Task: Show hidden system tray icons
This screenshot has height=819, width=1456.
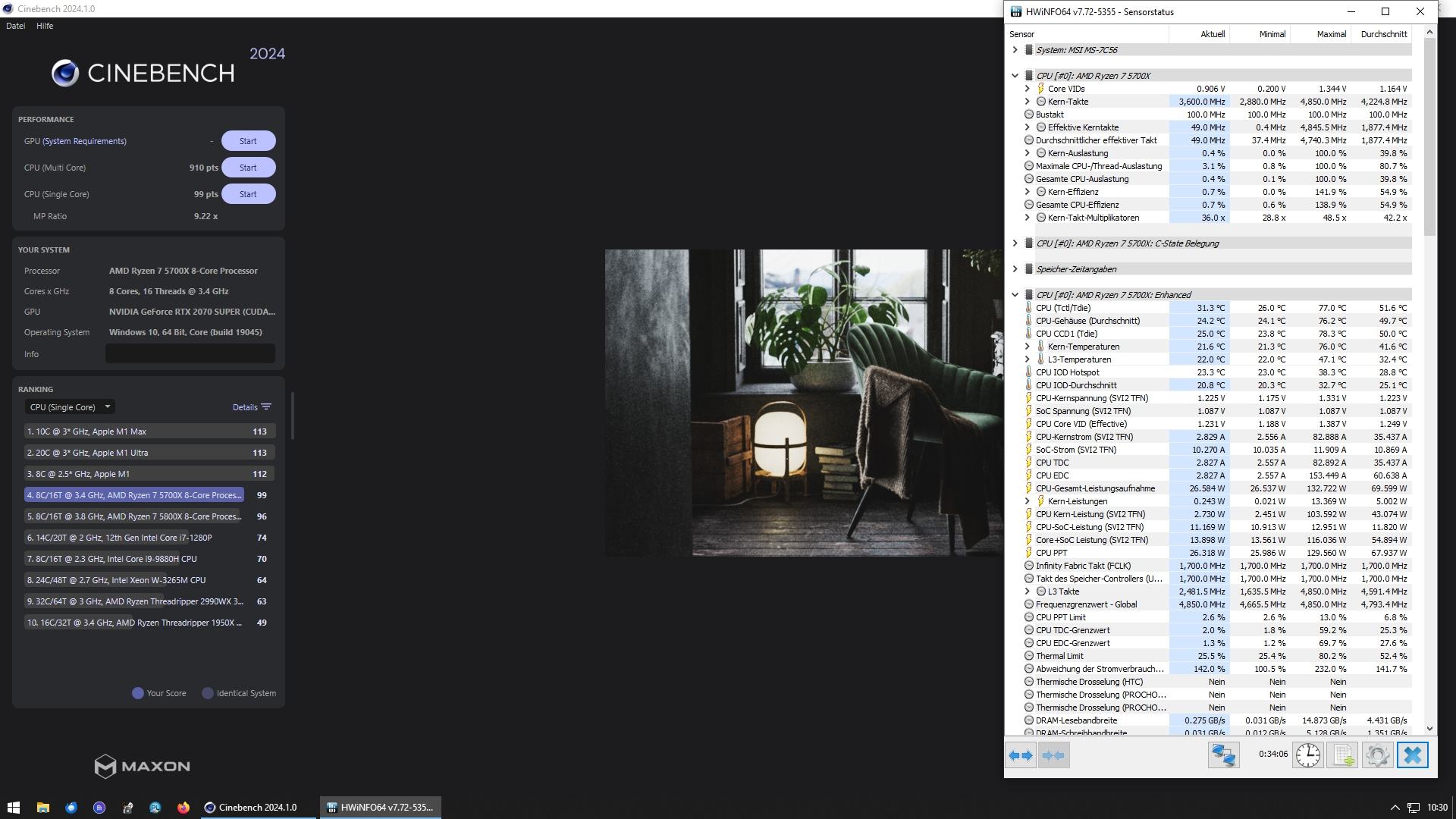Action: [x=1395, y=808]
